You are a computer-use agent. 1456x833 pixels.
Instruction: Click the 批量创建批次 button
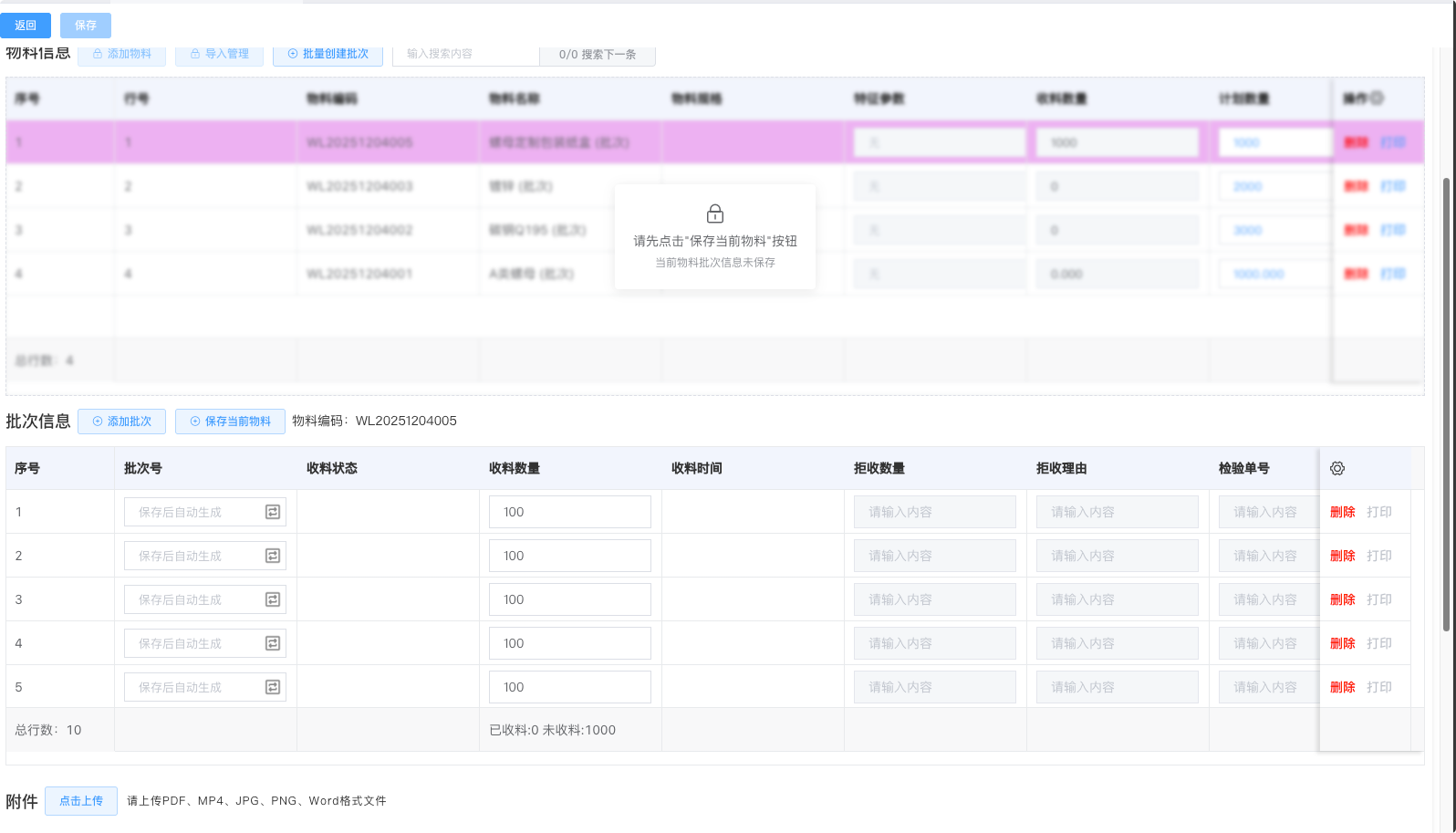pyautogui.click(x=328, y=55)
